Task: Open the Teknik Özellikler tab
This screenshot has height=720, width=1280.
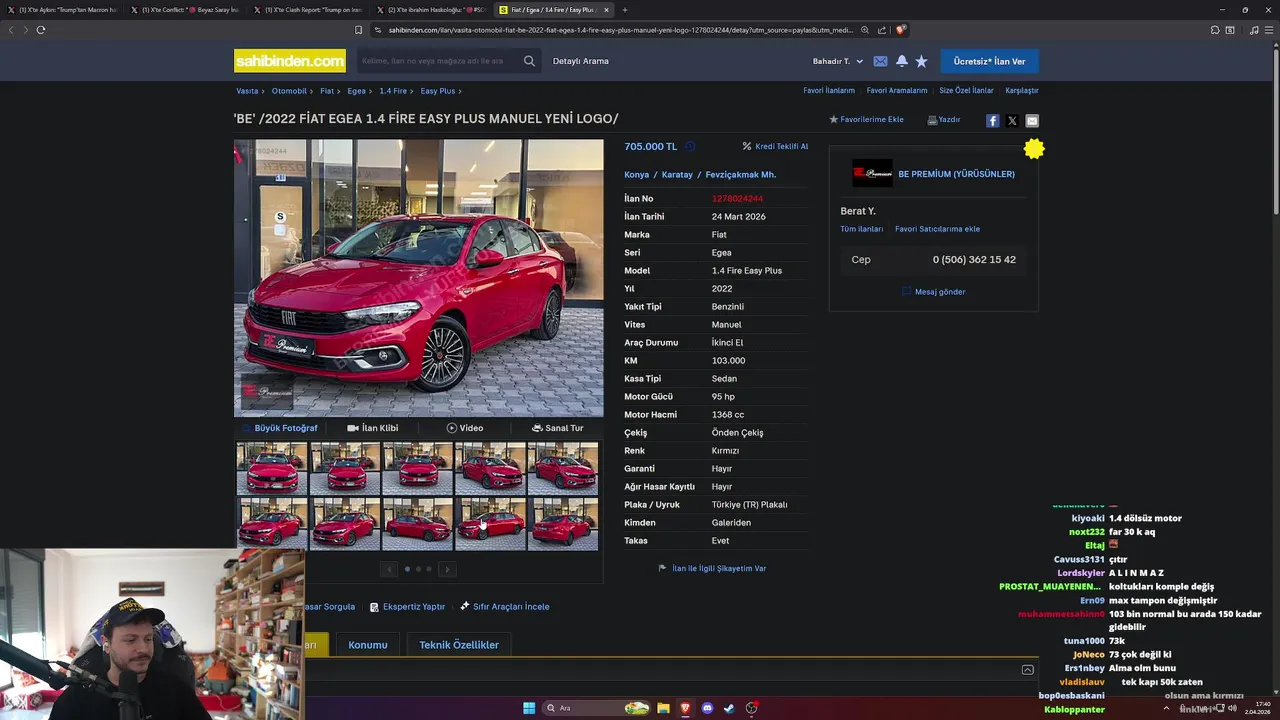Action: (459, 645)
